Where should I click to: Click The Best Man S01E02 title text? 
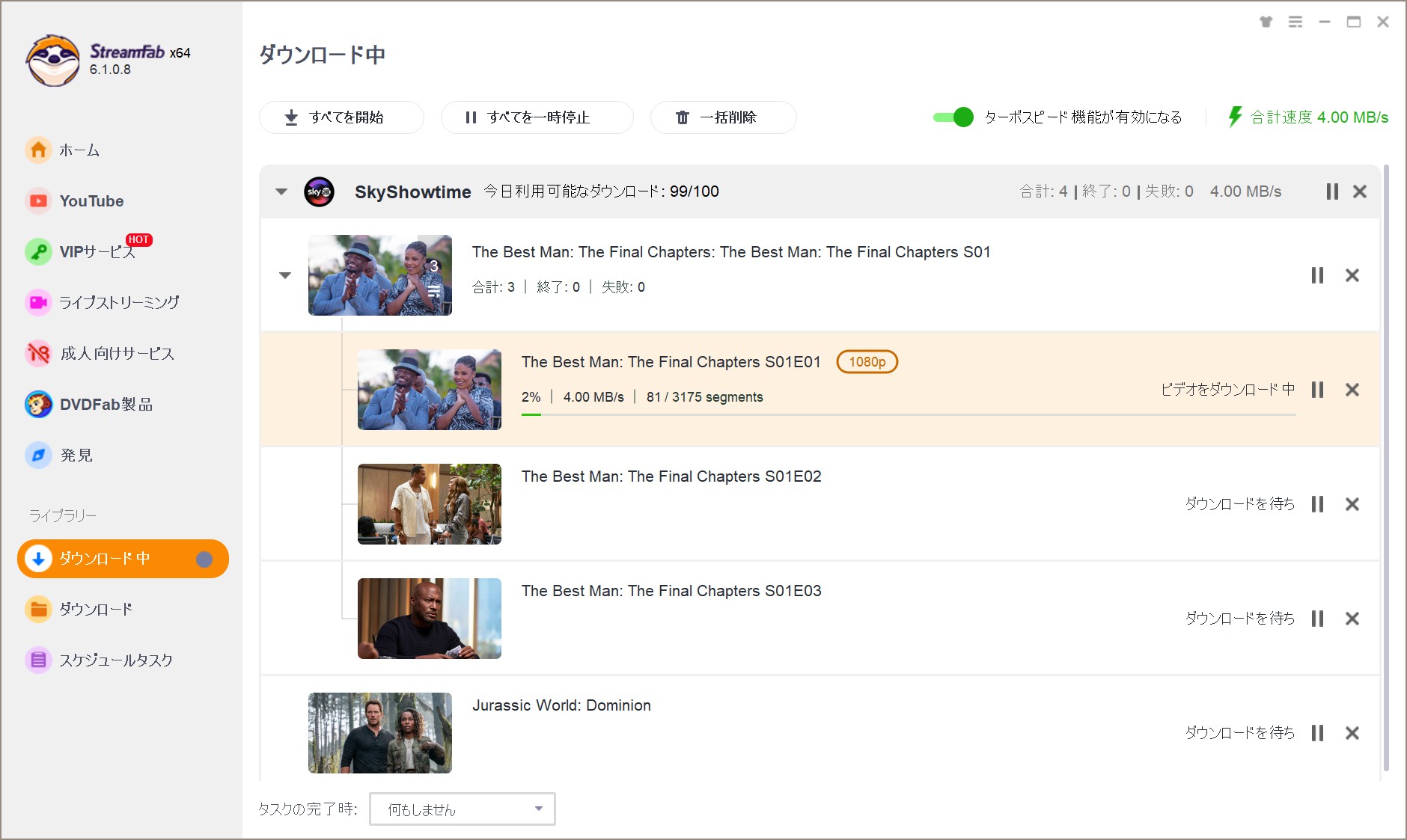click(671, 476)
